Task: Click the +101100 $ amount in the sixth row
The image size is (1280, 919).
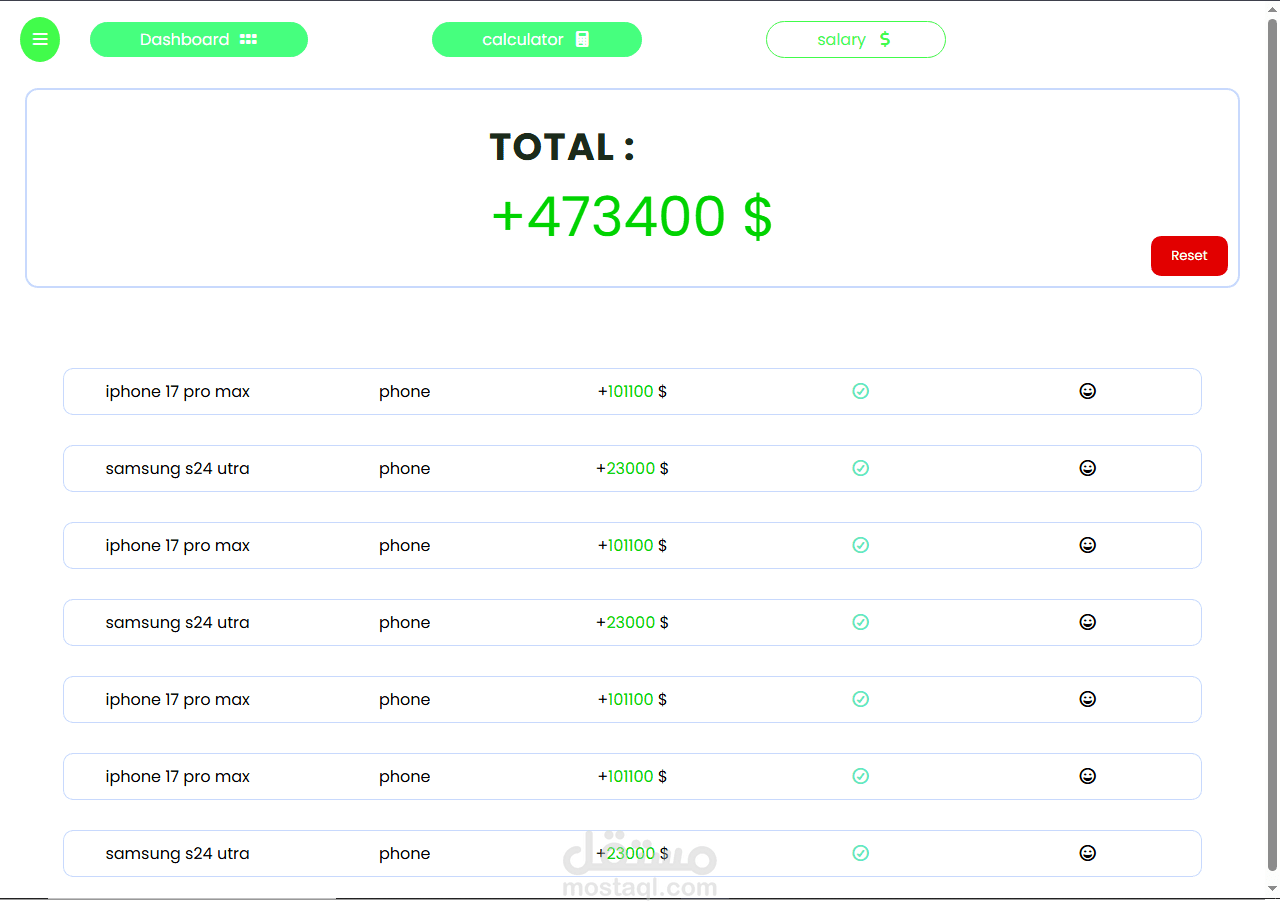Action: [x=632, y=777]
